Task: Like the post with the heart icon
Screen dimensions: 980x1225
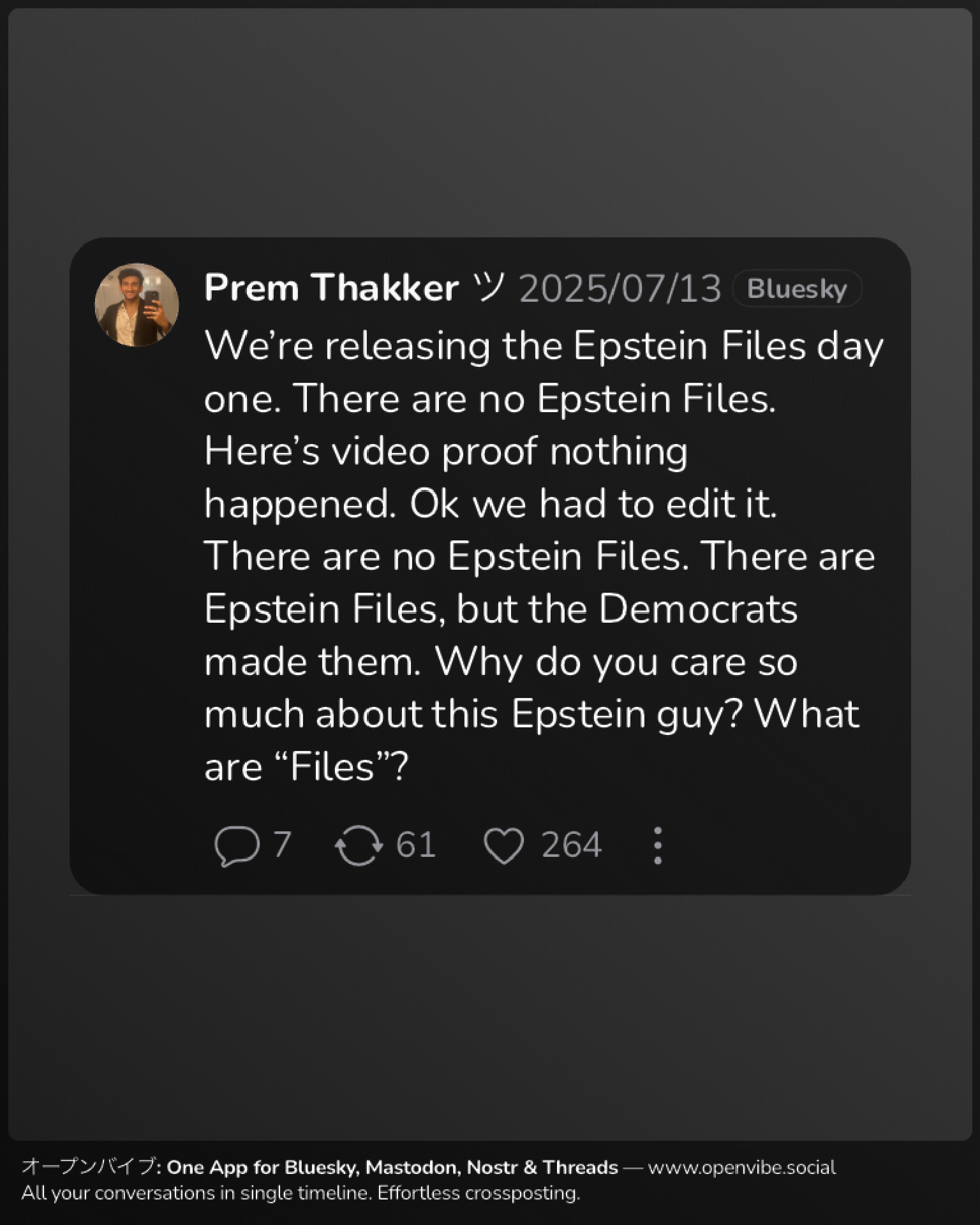Action: [x=504, y=845]
